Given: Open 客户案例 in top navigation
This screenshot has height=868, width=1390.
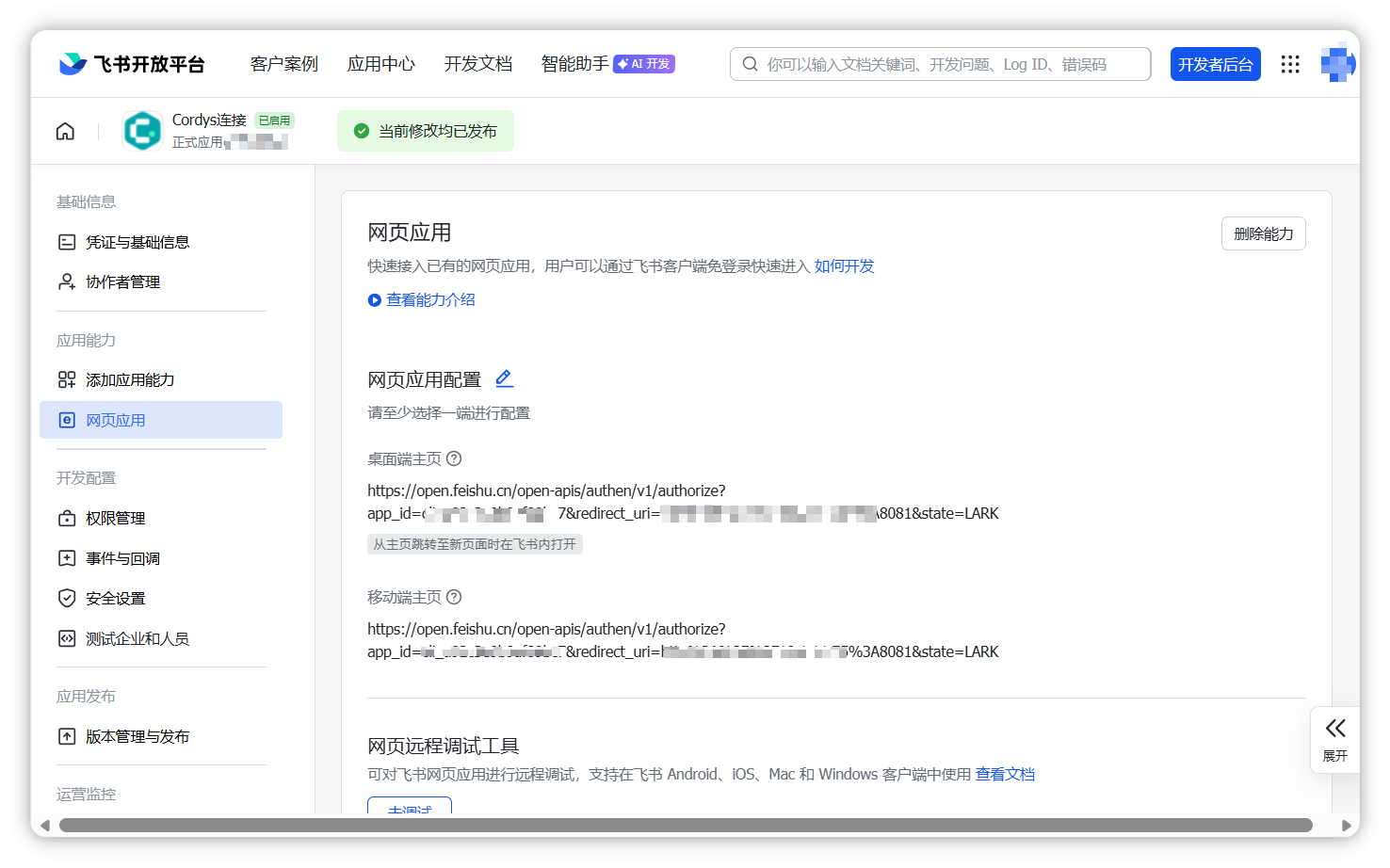Looking at the screenshot, I should click(284, 64).
